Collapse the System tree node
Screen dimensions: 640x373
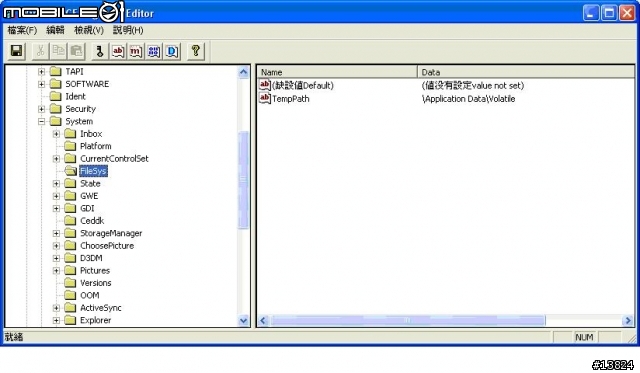pyautogui.click(x=41, y=122)
